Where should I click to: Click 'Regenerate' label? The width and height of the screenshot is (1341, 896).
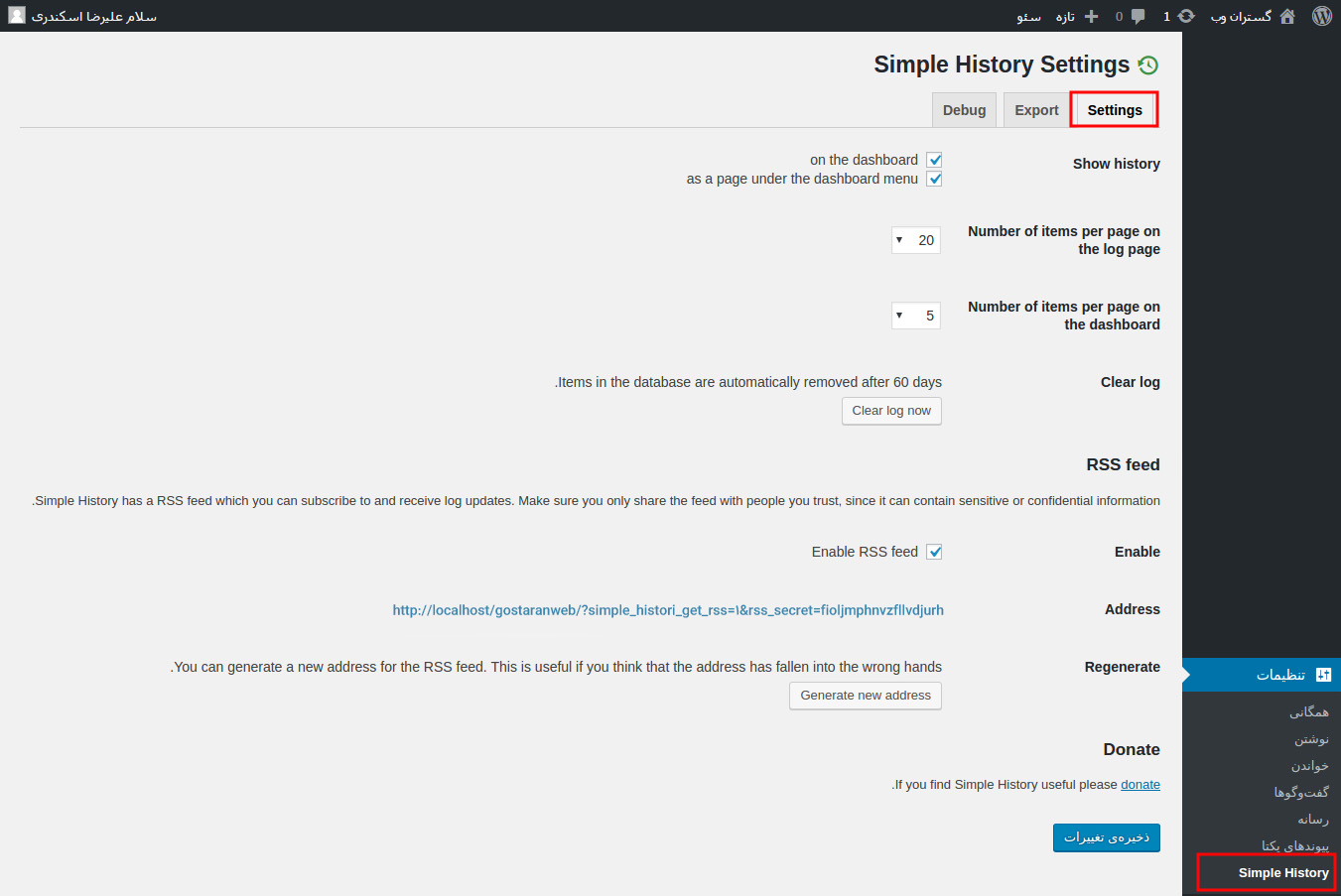(1122, 667)
